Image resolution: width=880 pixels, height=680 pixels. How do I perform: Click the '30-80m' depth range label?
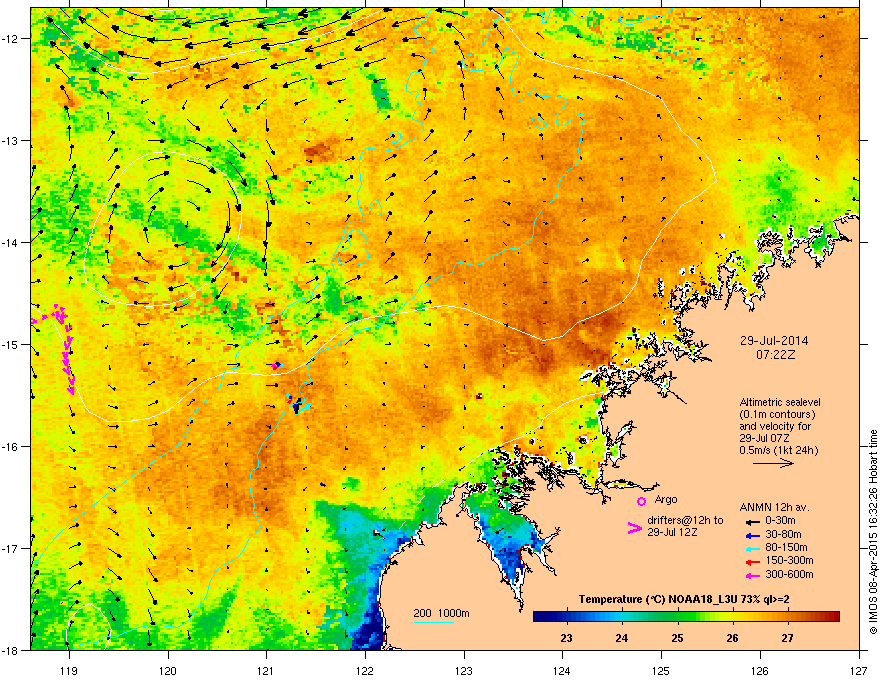tap(783, 535)
